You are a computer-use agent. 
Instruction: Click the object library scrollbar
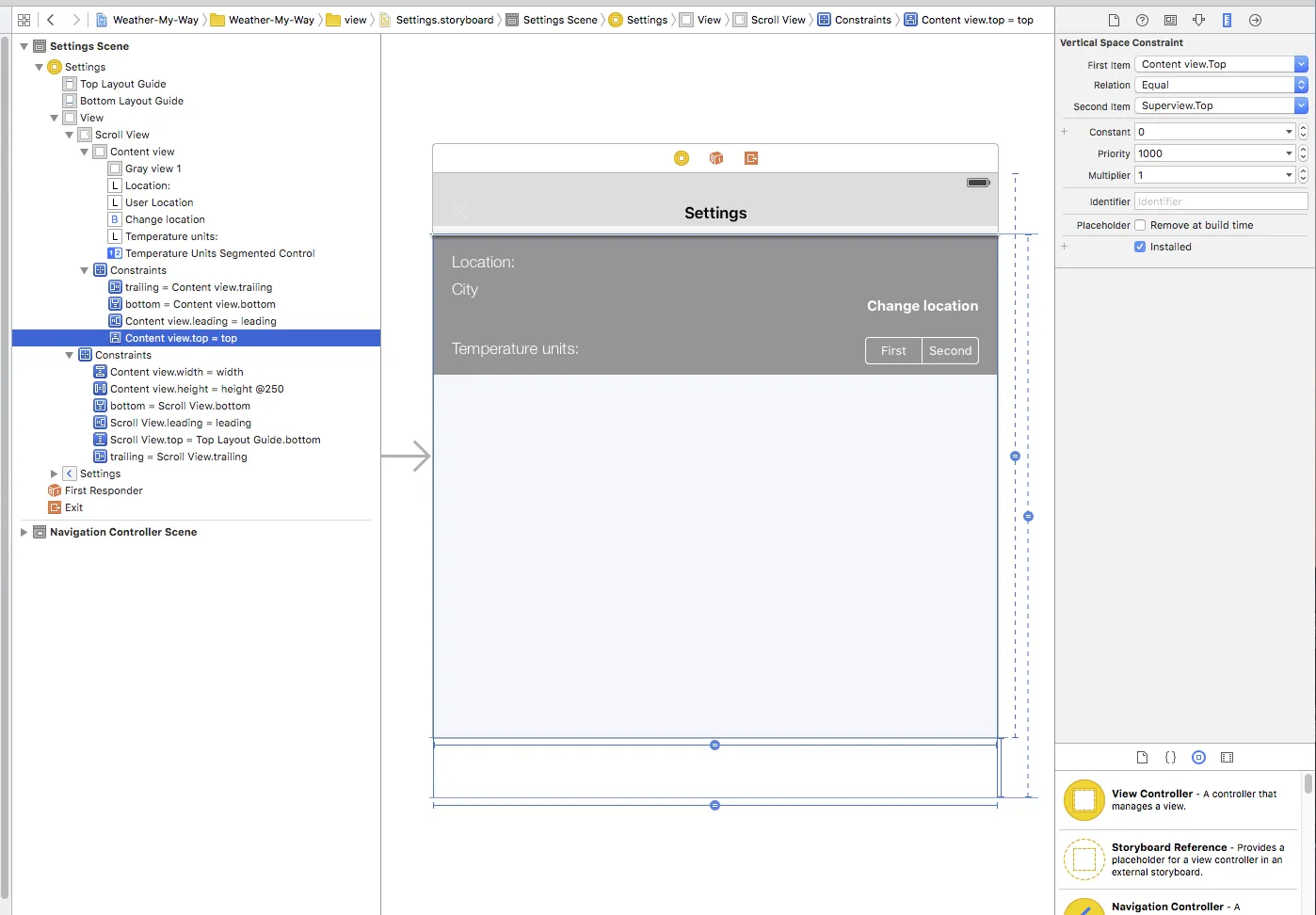click(x=1308, y=784)
